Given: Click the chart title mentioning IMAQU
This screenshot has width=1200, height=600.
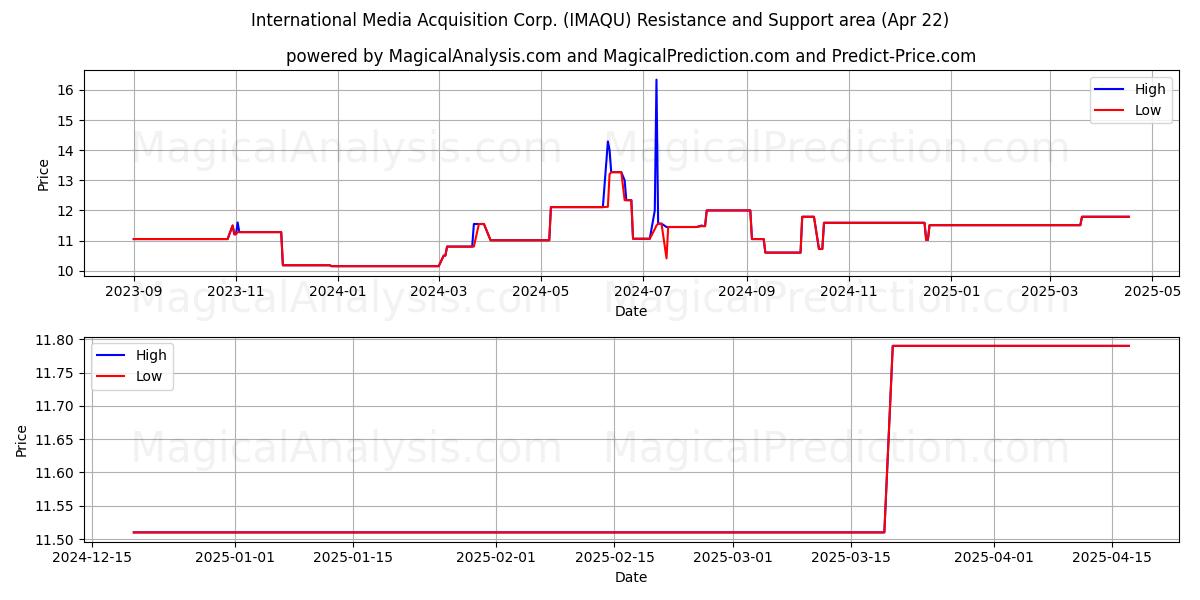Looking at the screenshot, I should (x=600, y=20).
